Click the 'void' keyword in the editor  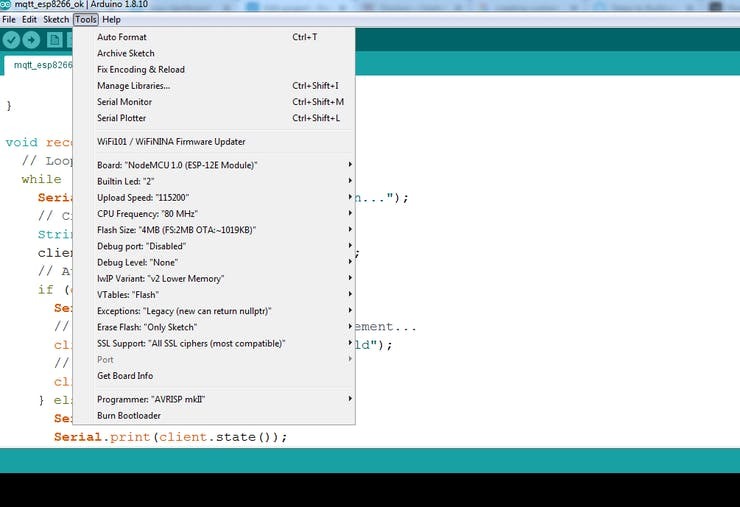(x=21, y=142)
